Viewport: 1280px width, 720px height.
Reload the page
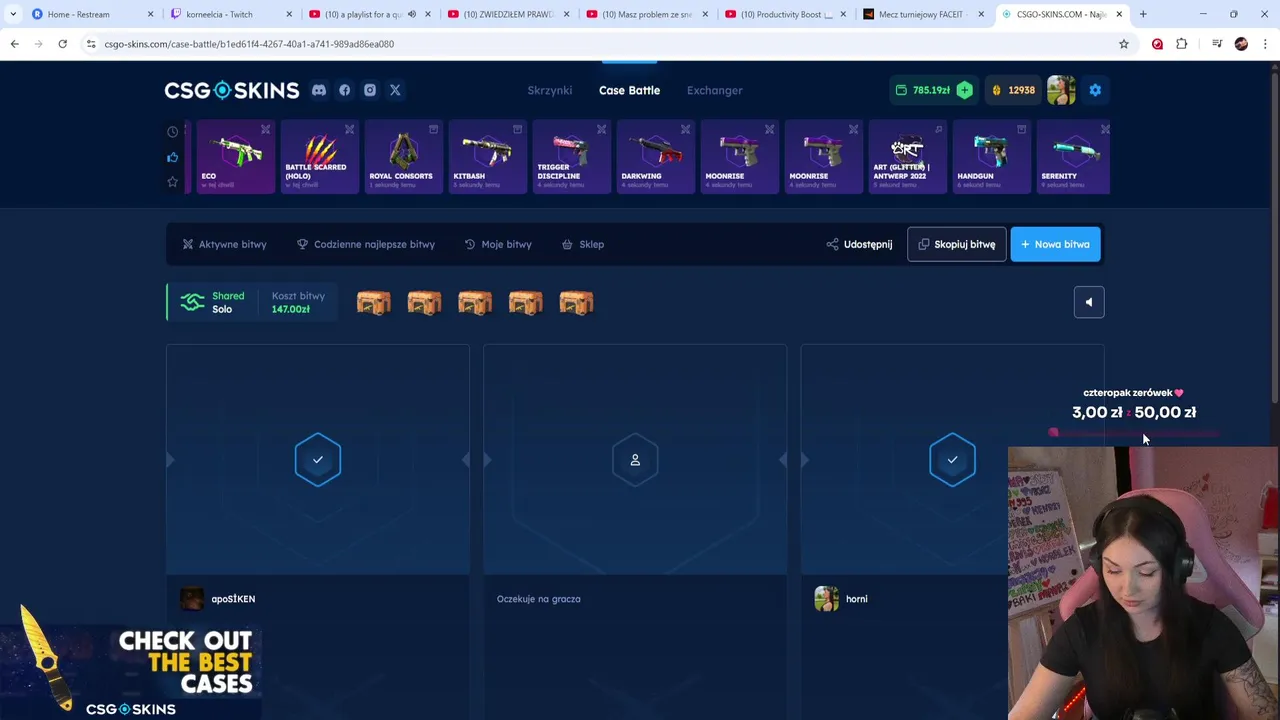point(62,44)
